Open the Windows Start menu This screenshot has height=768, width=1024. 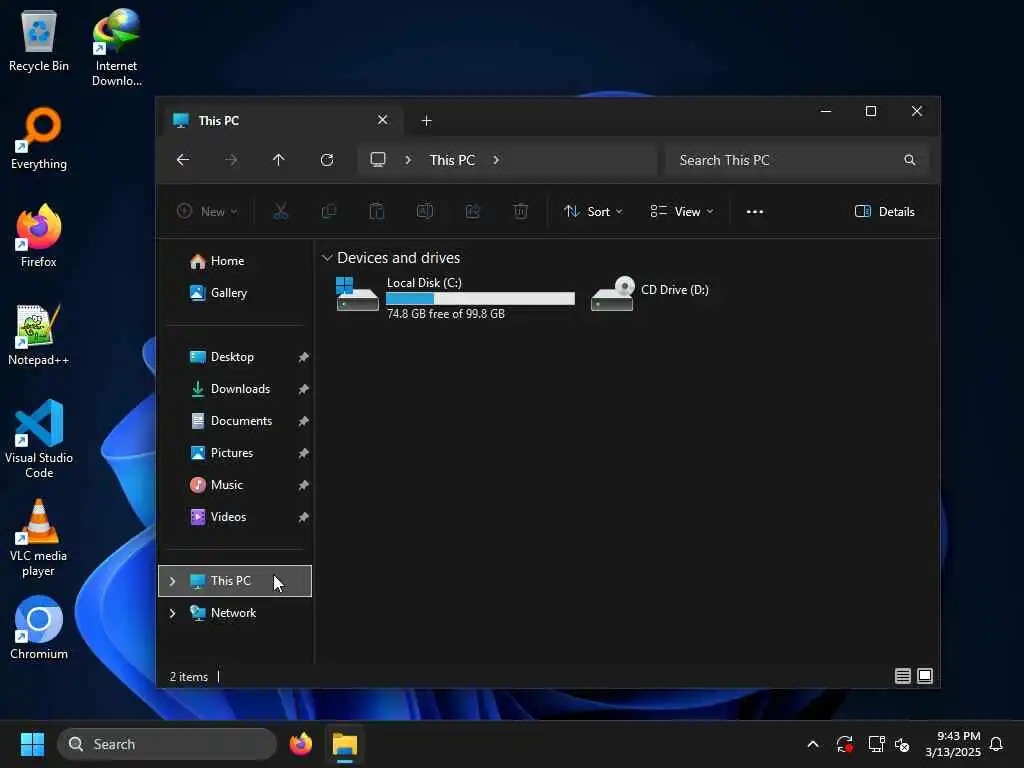pyautogui.click(x=32, y=744)
